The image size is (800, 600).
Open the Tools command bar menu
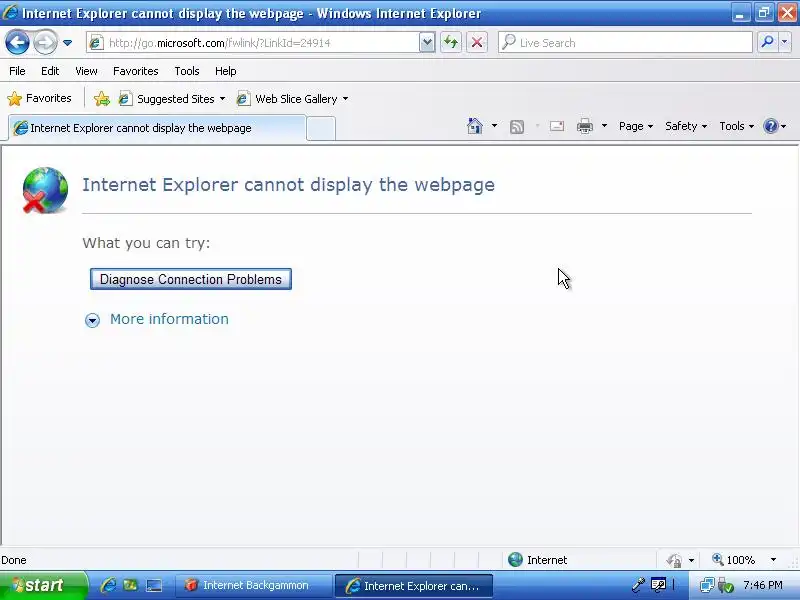click(x=736, y=126)
